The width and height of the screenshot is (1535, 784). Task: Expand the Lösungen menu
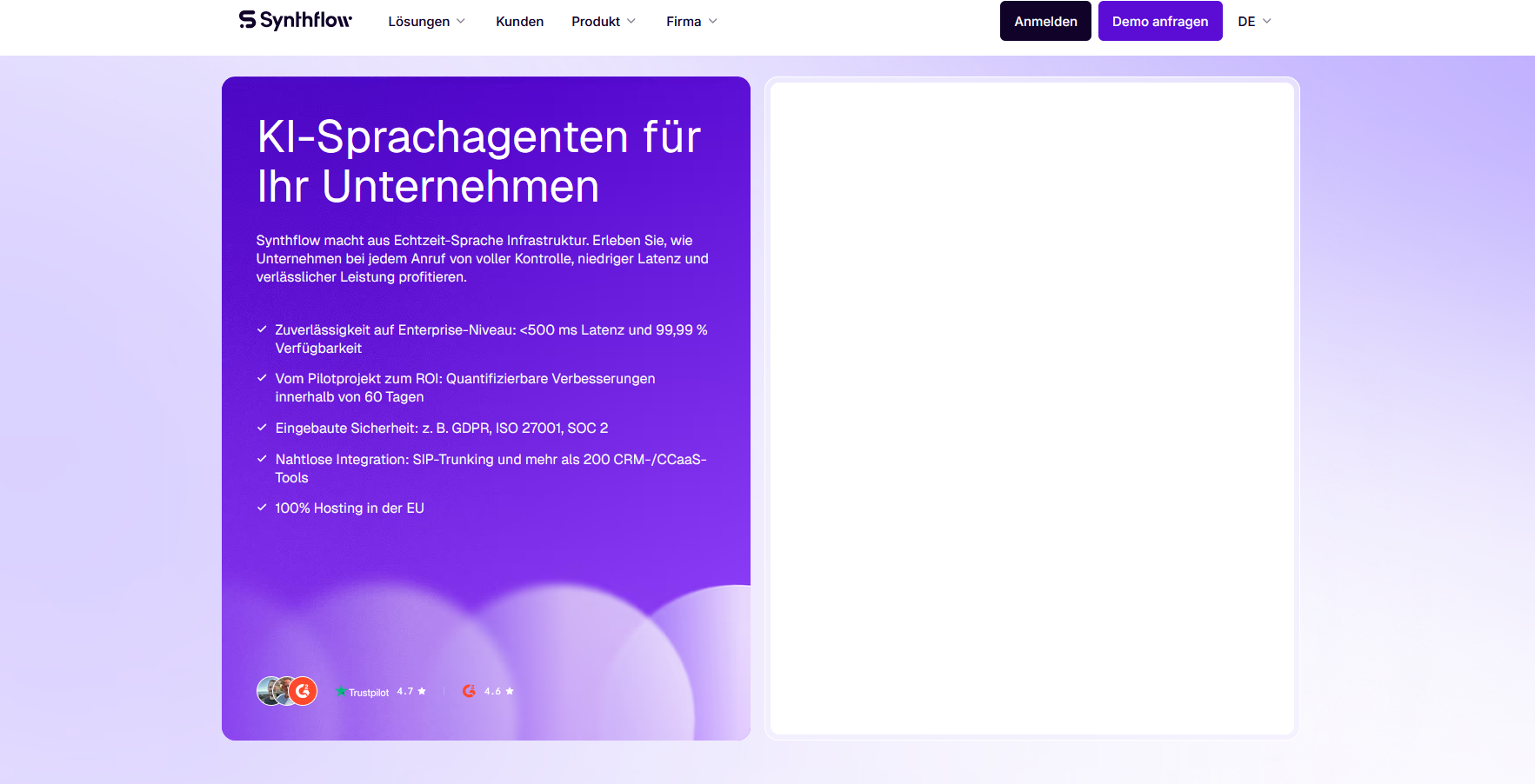point(426,21)
